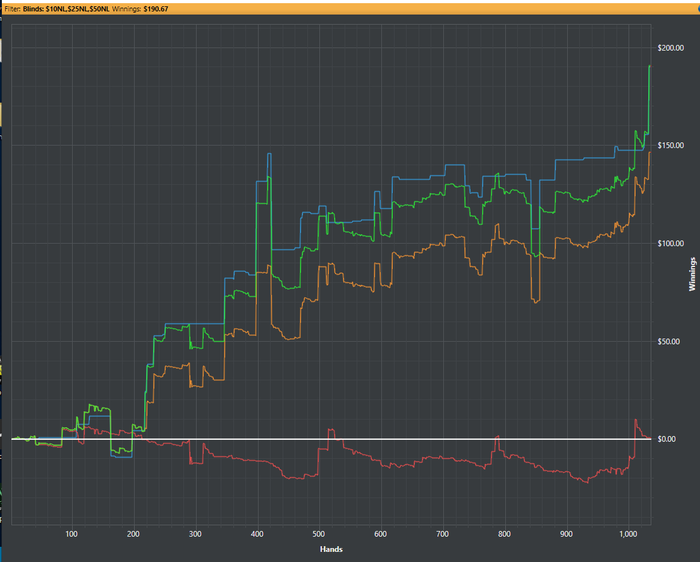Click the 500 hands x-axis tick label
This screenshot has width=700, height=562.
coord(319,534)
